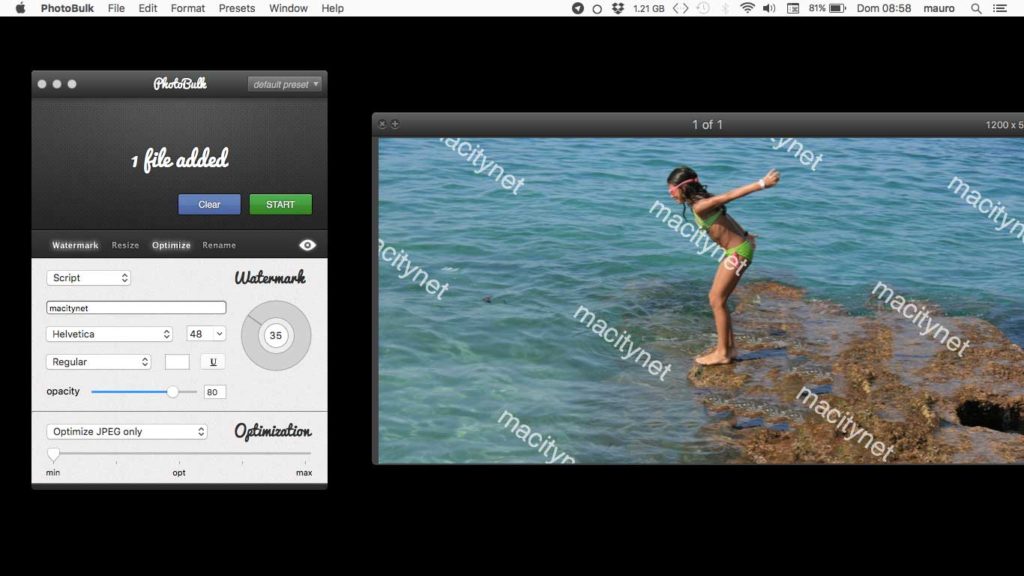Click the 1 of 1 preview title
The width and height of the screenshot is (1024, 576).
[707, 125]
